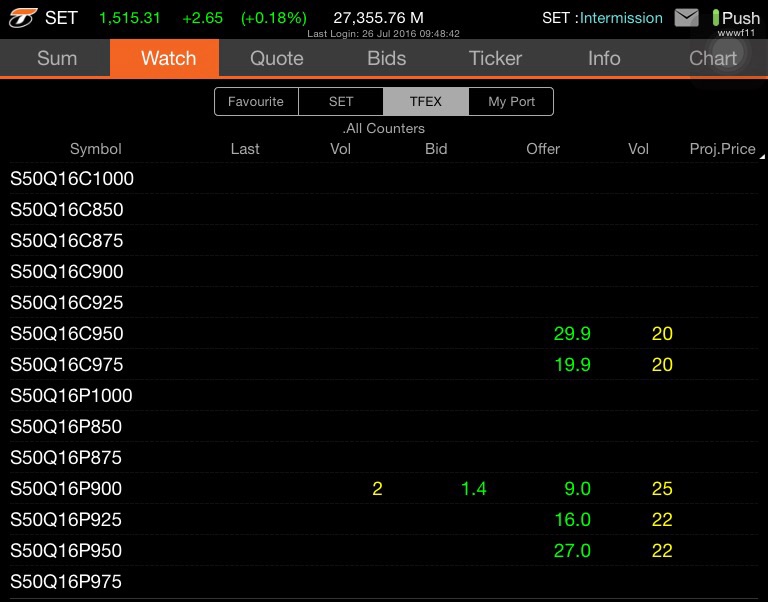The width and height of the screenshot is (768, 602).
Task: Tap the 29.9 offer price
Action: [572, 334]
